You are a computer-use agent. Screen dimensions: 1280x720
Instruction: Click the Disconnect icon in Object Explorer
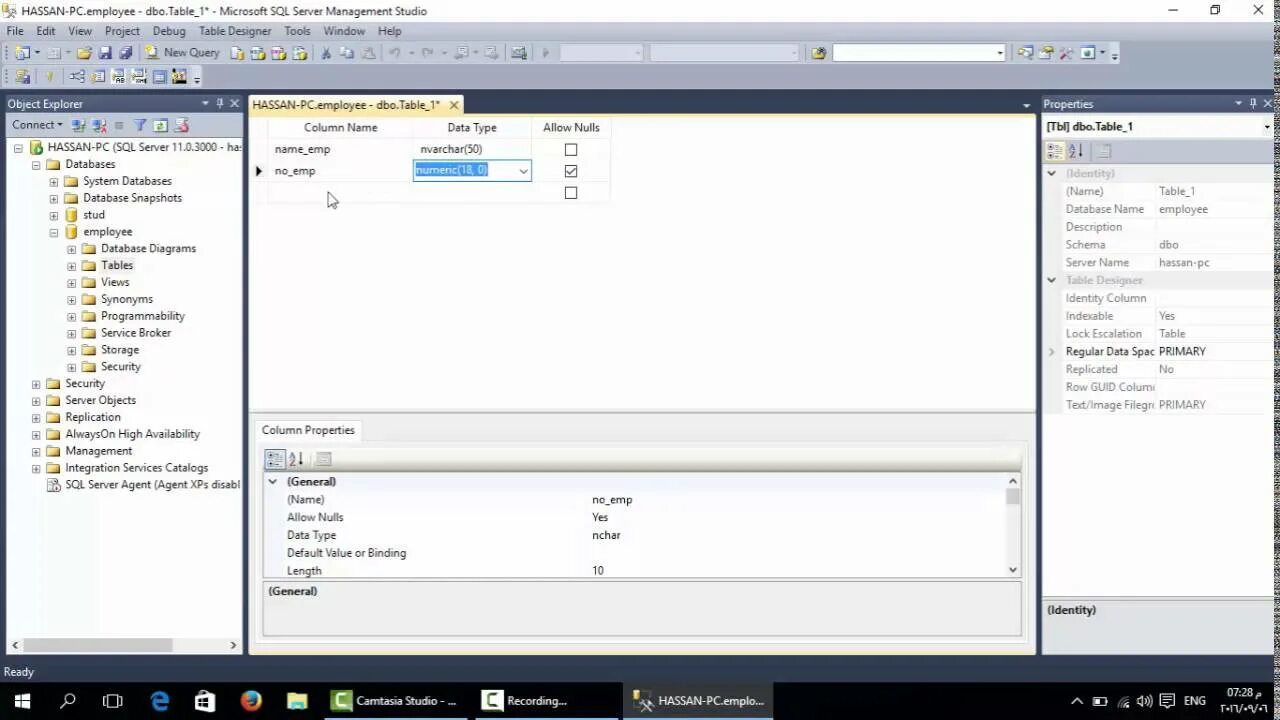click(x=99, y=125)
